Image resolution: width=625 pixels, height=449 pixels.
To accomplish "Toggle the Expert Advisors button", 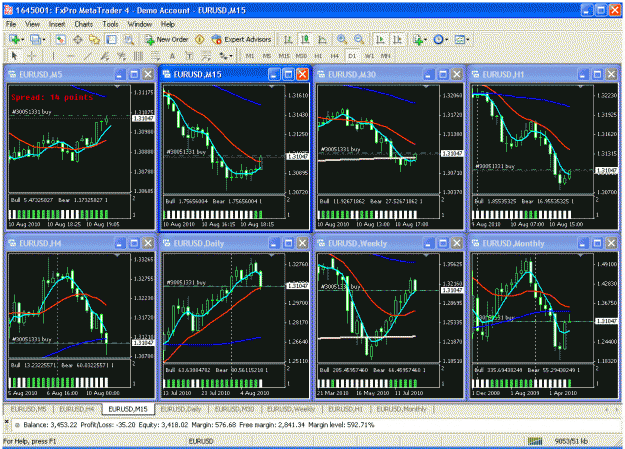I will pyautogui.click(x=242, y=39).
